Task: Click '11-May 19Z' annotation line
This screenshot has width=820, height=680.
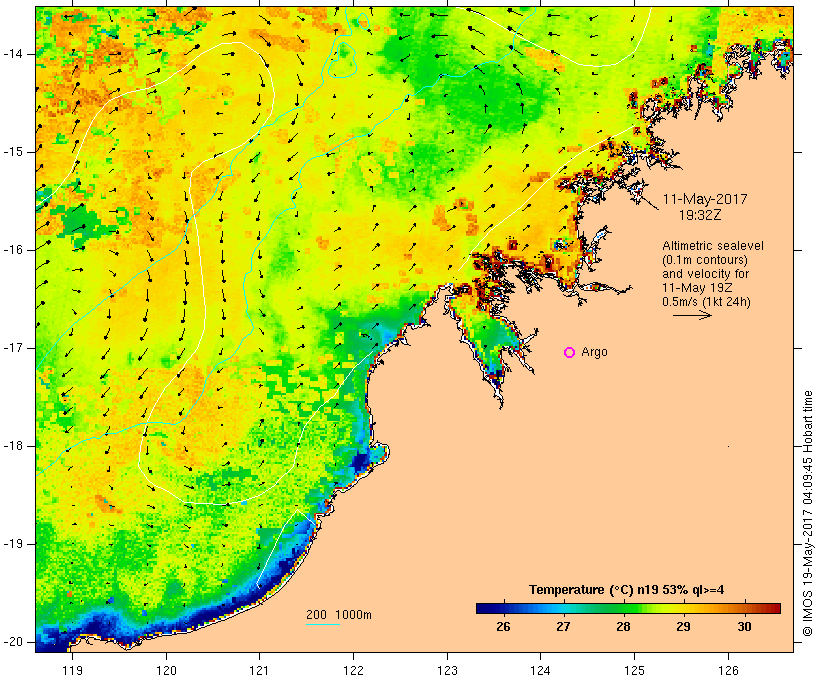Action: pyautogui.click(x=697, y=288)
